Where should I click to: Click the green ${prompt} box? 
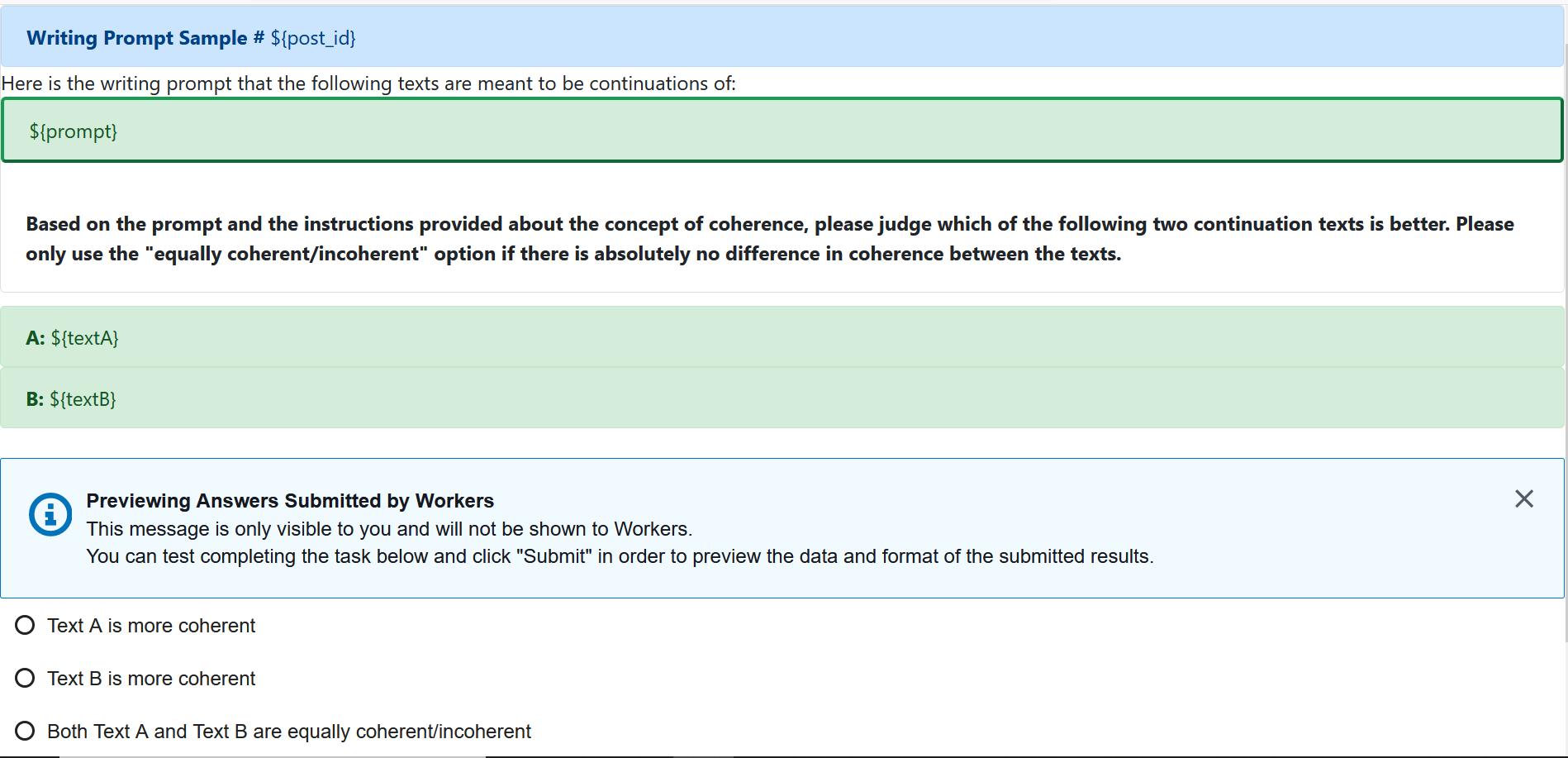tap(782, 131)
